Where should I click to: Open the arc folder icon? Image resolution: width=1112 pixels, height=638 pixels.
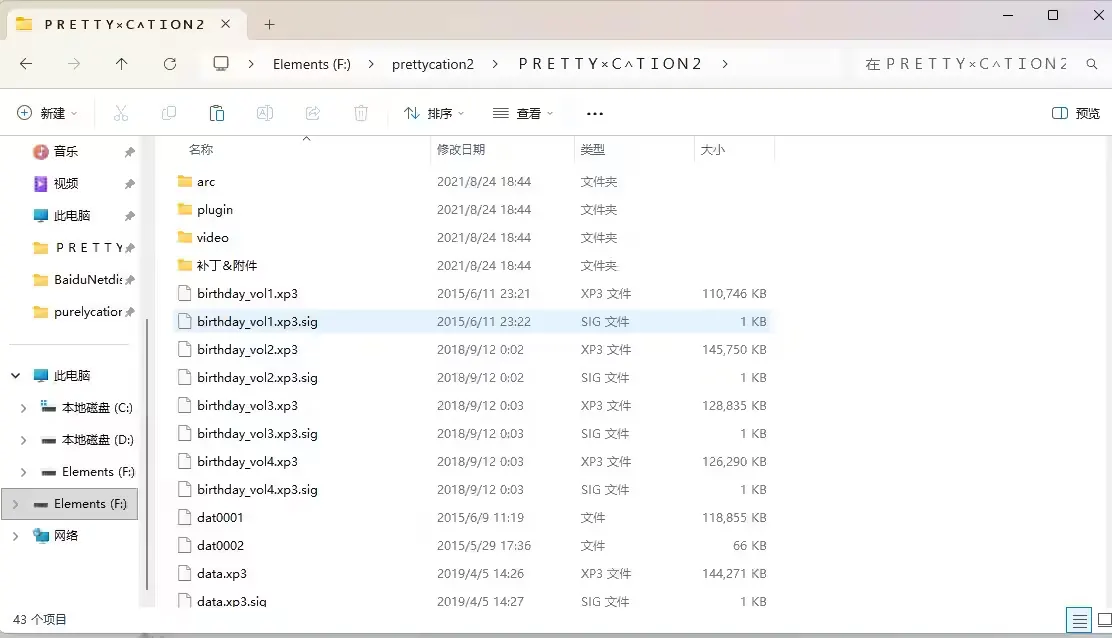185,181
